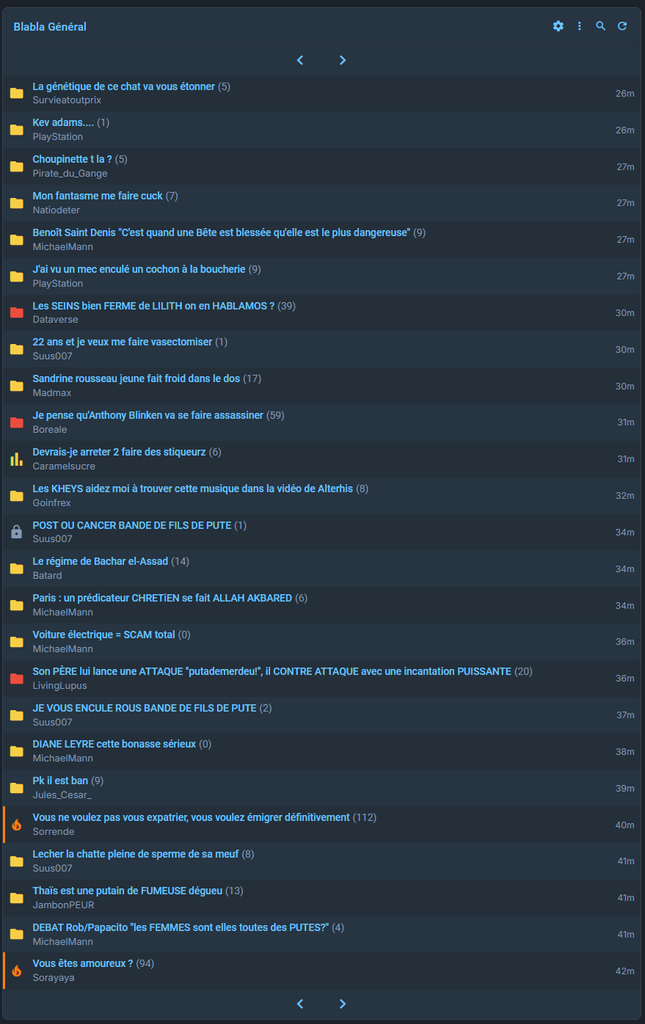
Task: Open the settings gear in the header
Action: [558, 26]
